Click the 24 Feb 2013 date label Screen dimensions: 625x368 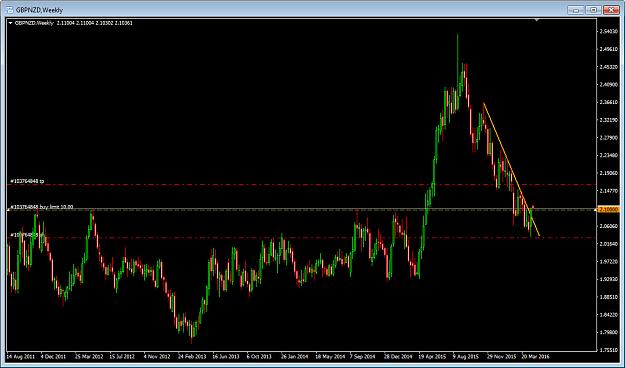click(192, 356)
